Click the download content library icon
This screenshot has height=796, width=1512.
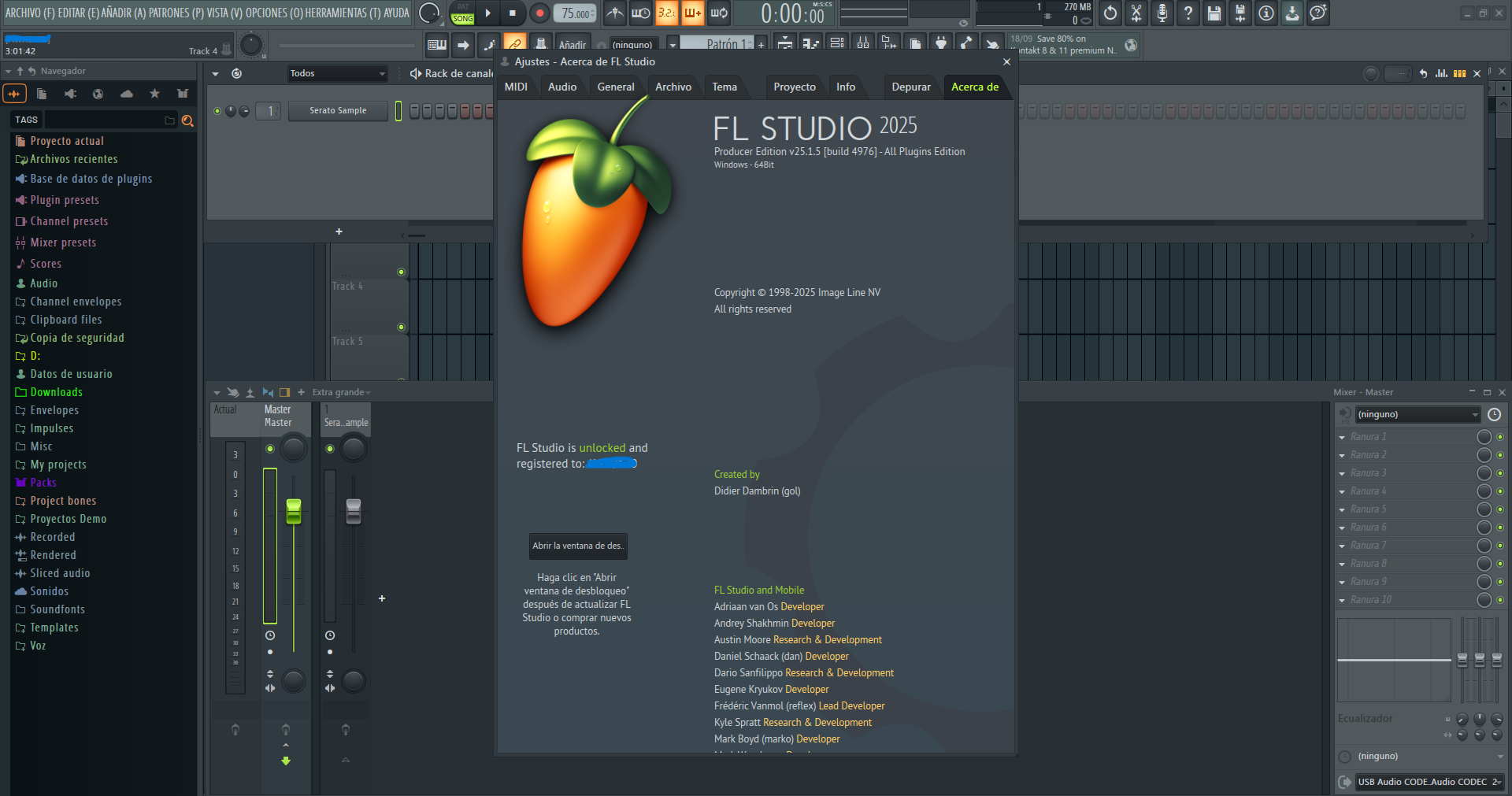(x=1291, y=13)
